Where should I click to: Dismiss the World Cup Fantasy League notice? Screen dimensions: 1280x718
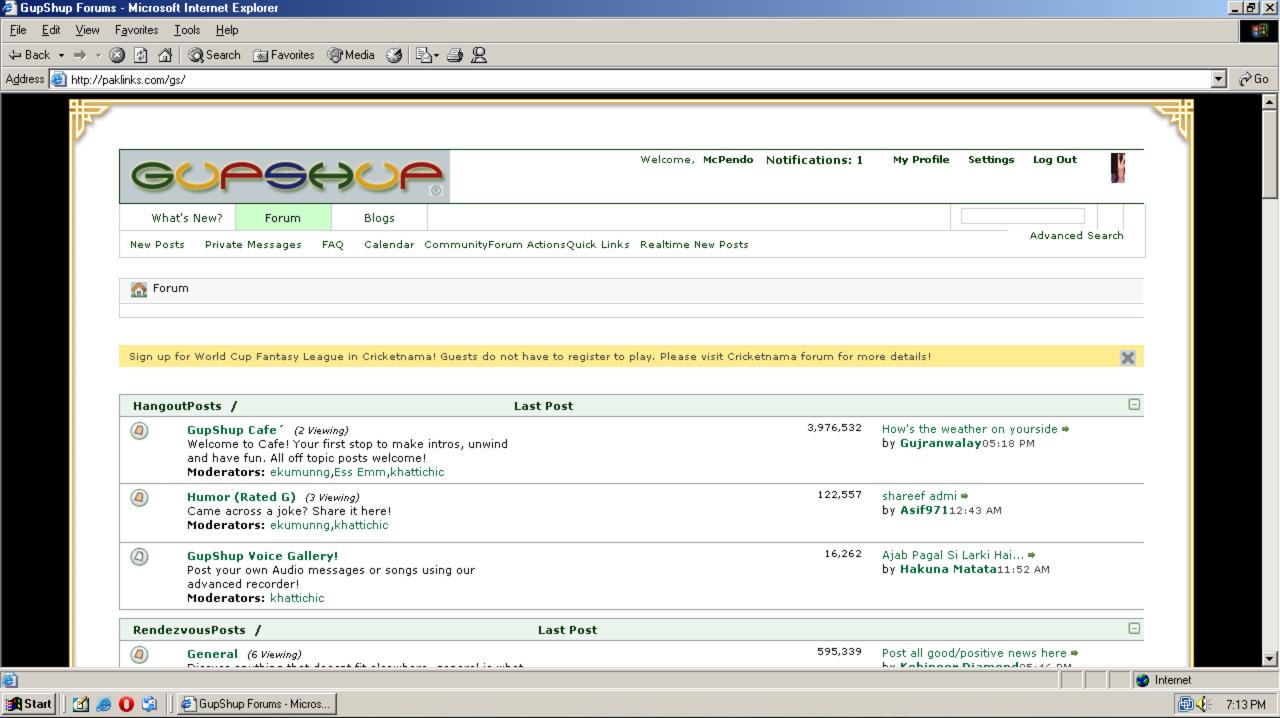point(1127,357)
